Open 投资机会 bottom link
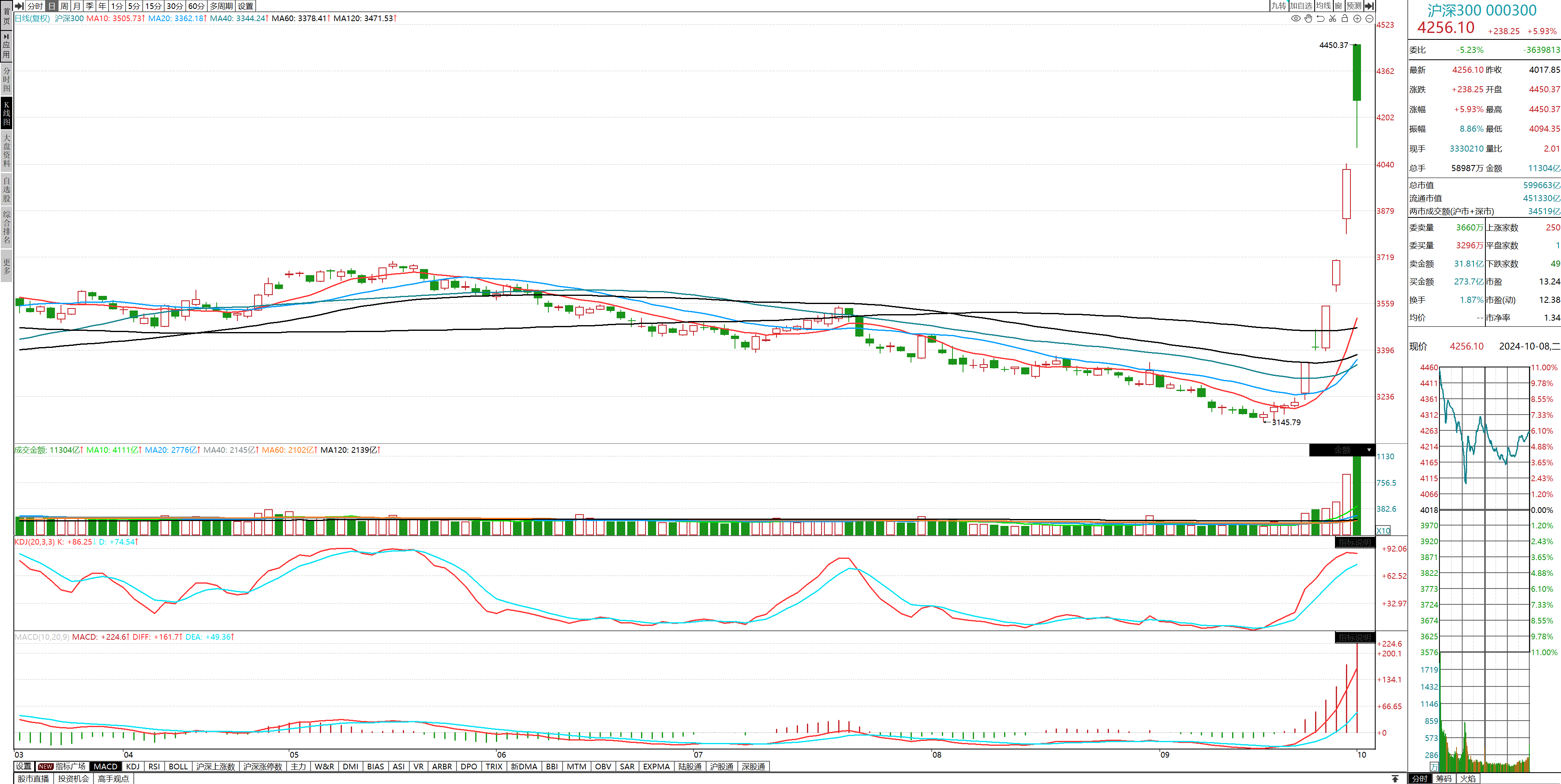 (x=73, y=779)
